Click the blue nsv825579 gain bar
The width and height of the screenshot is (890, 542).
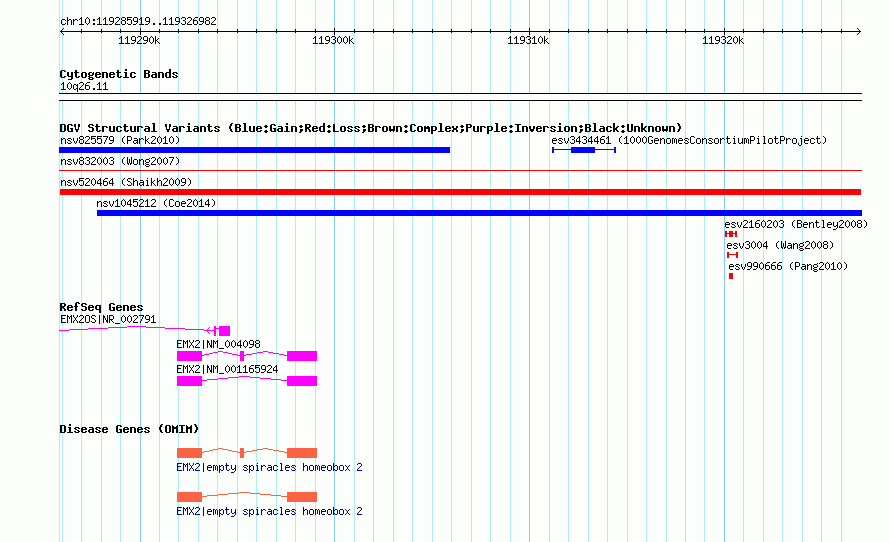255,150
